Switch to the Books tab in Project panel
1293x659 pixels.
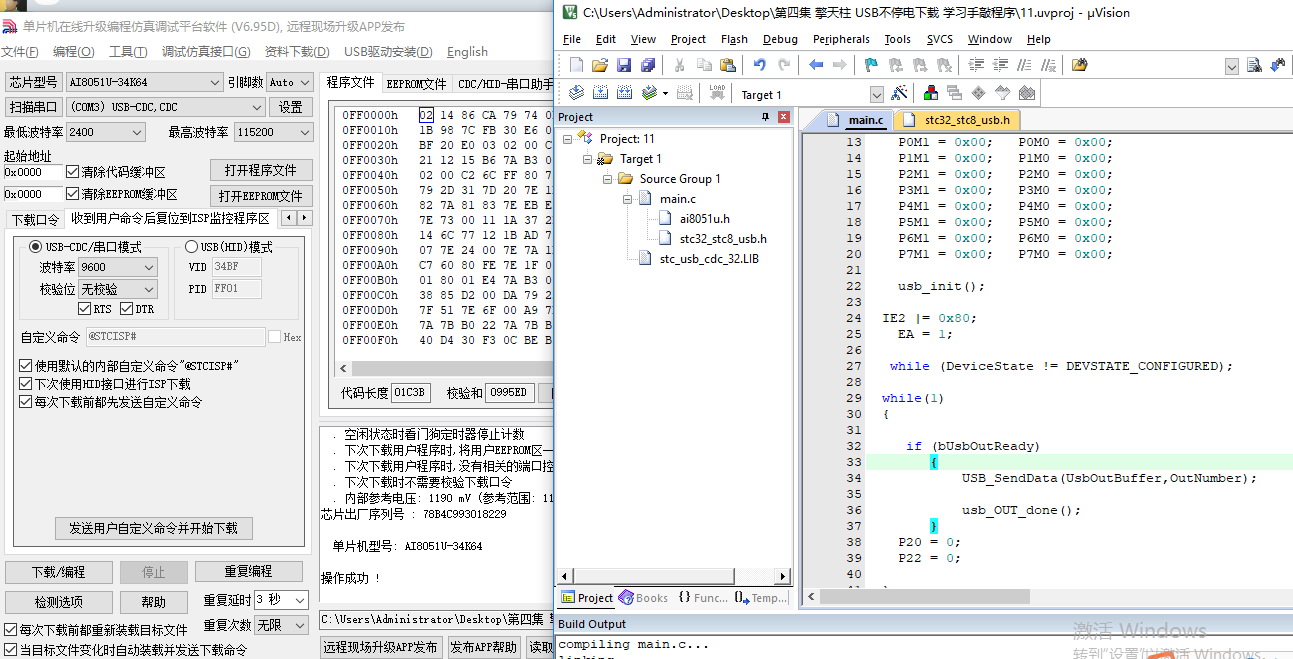(643, 598)
